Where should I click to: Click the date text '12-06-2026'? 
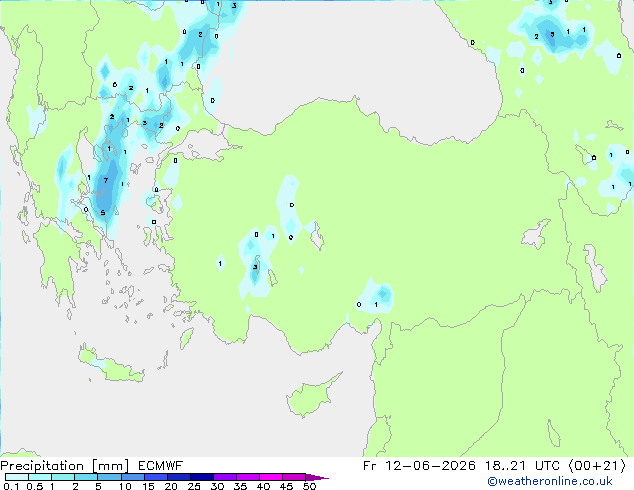coord(430,466)
